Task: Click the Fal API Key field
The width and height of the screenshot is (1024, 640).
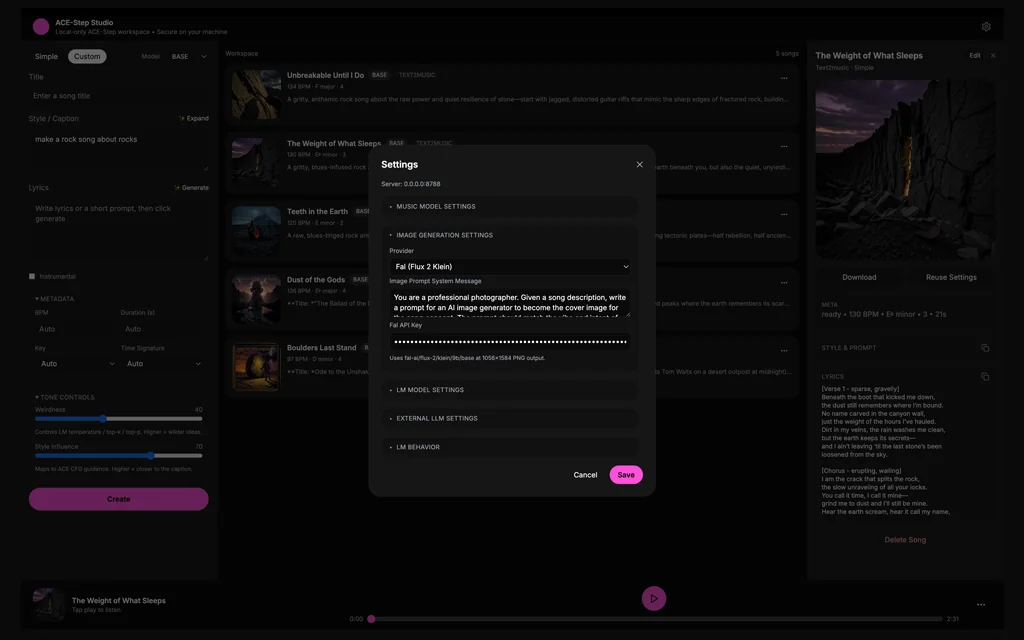Action: [x=510, y=341]
